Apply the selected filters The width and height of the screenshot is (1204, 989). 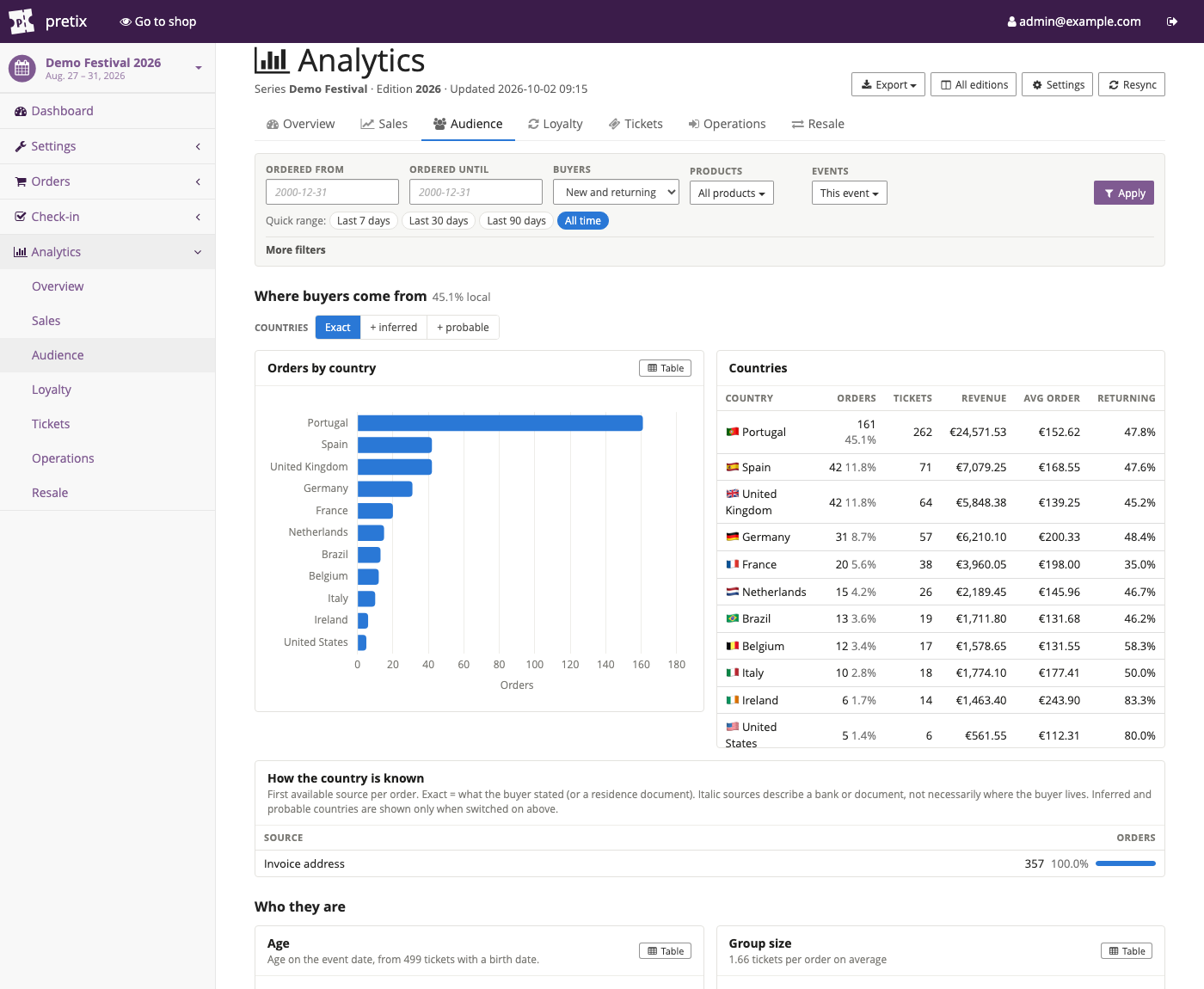point(1124,193)
